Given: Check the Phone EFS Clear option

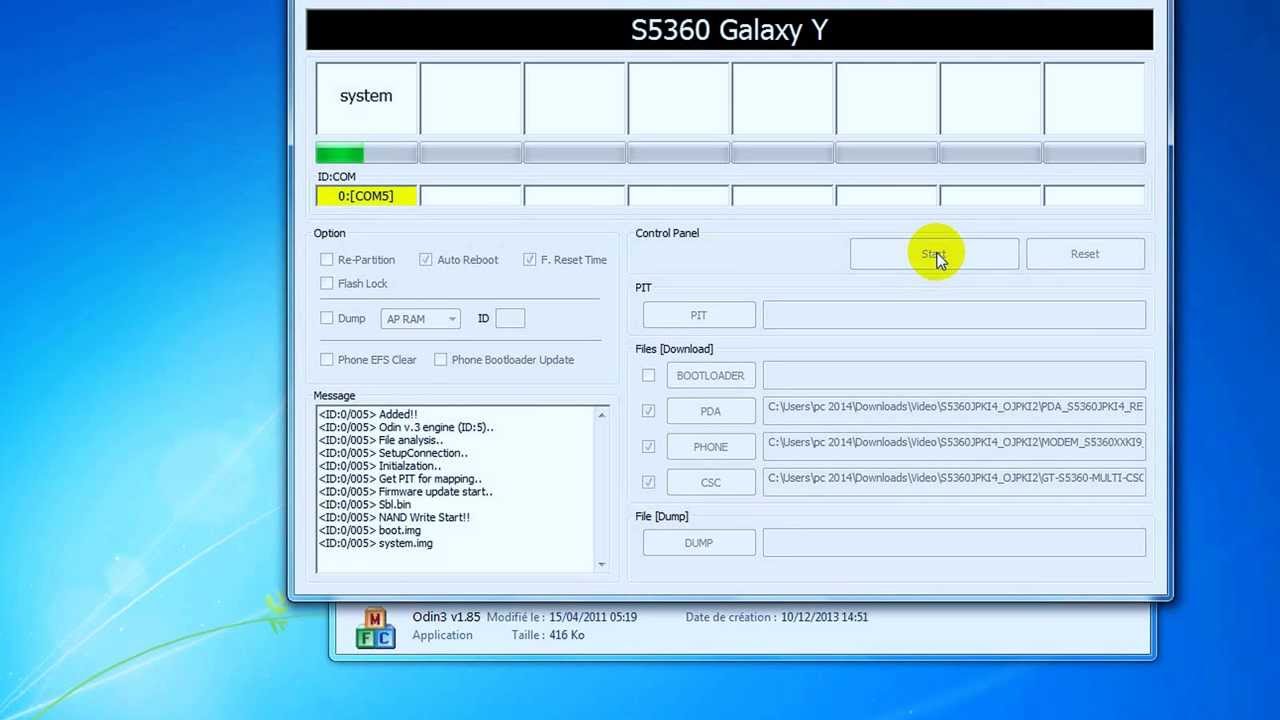Looking at the screenshot, I should (327, 360).
